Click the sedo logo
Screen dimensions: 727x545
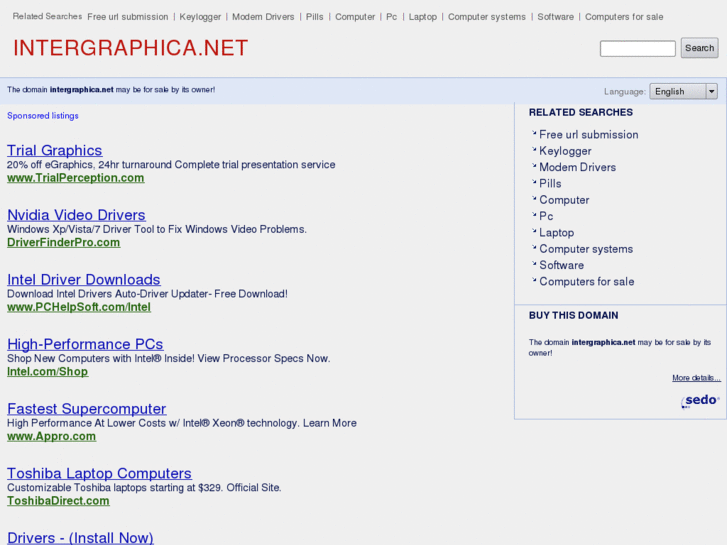click(700, 401)
